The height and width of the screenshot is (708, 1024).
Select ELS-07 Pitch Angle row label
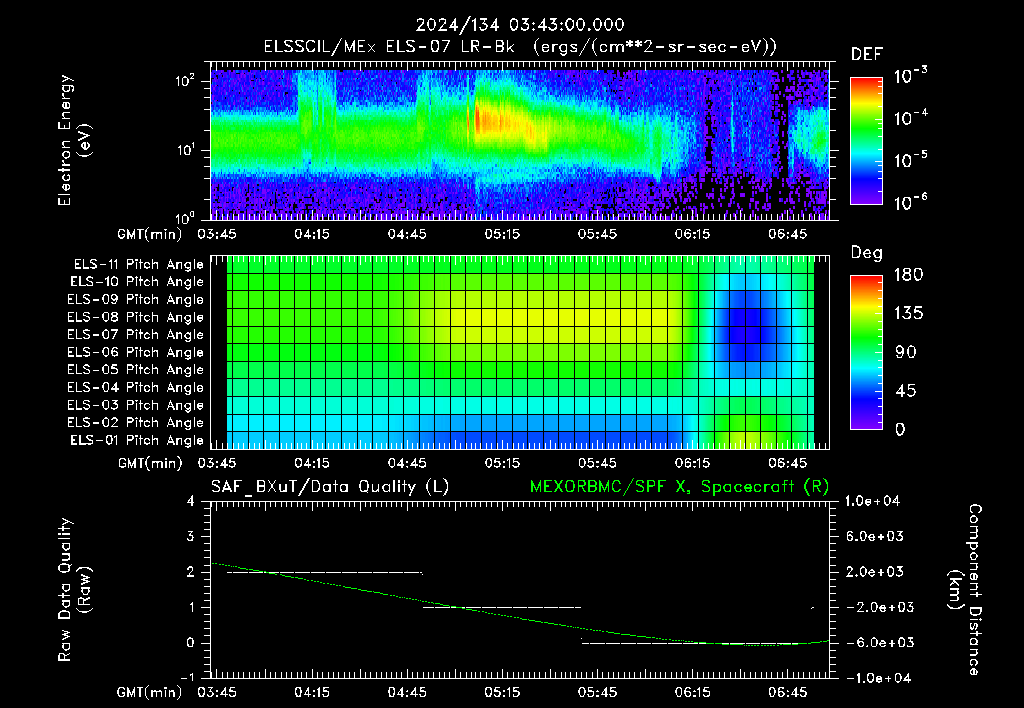[136, 334]
